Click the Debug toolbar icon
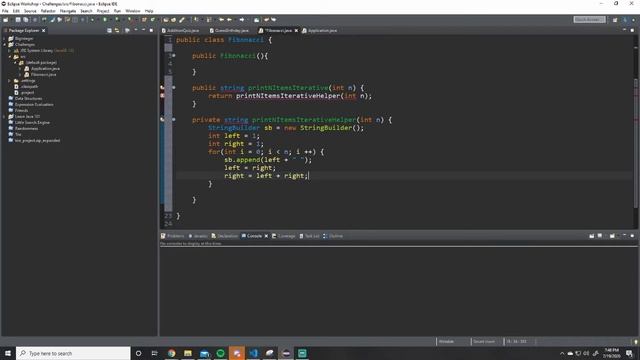The height and width of the screenshot is (360, 640). [x=92, y=20]
